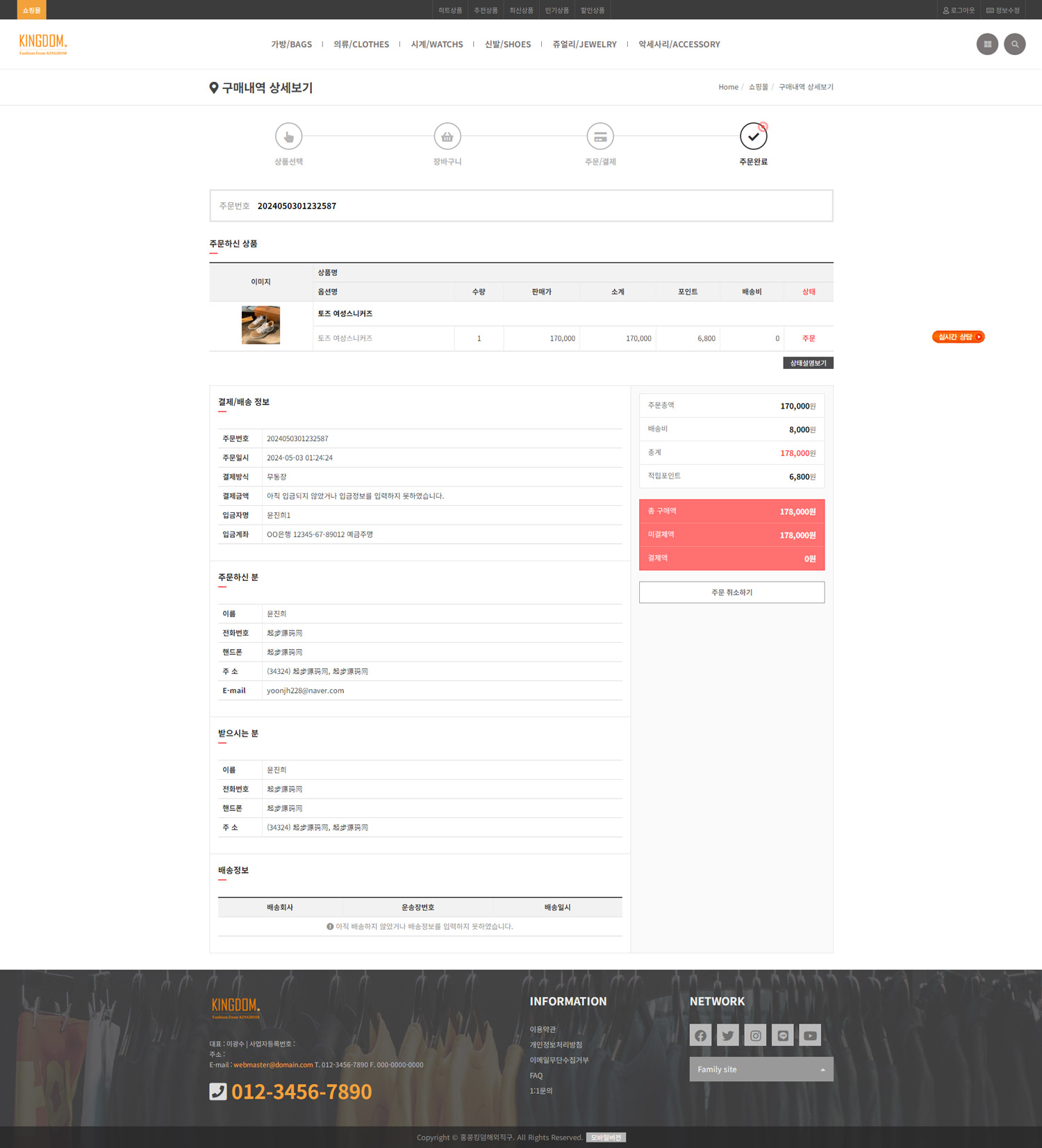Click the 입금자명 value 윤진희1
The height and width of the screenshot is (1148, 1042).
pos(279,516)
